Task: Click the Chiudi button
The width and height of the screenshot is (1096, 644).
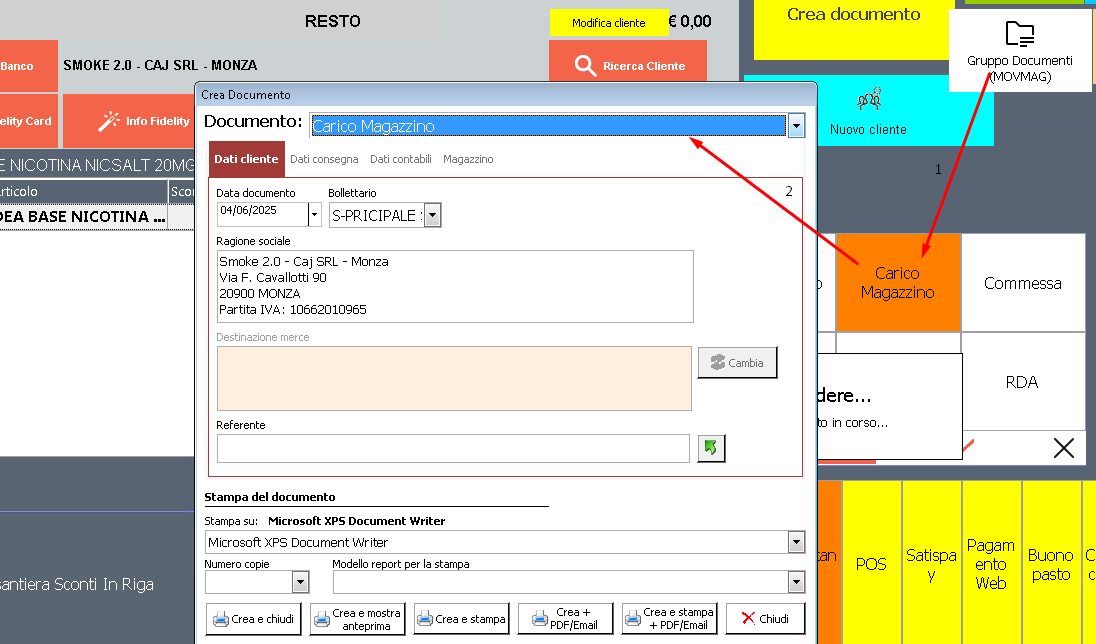Action: [x=765, y=619]
